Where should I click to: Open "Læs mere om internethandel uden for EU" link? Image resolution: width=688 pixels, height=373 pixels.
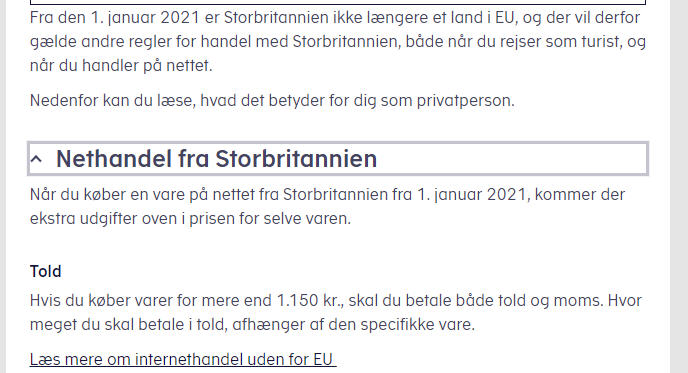coord(183,359)
